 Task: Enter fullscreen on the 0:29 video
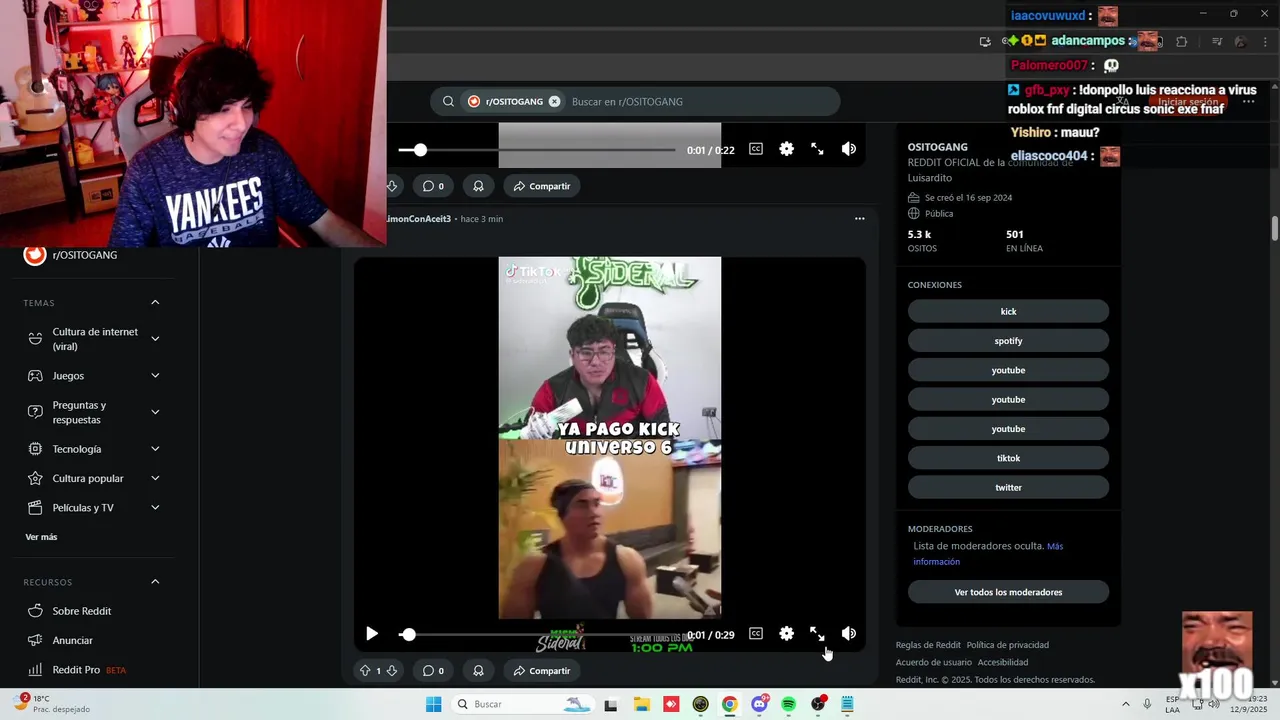(817, 634)
